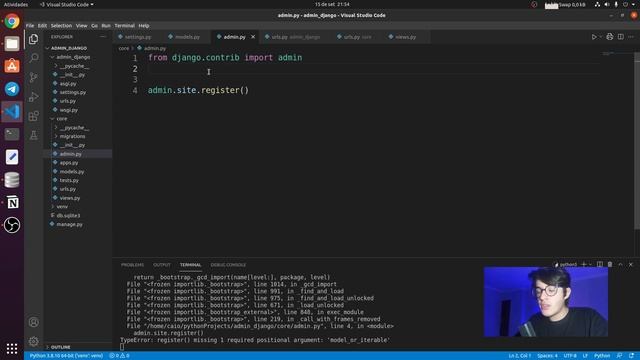
Task: Open wsgi.py in the explorer
Action: coord(68,110)
